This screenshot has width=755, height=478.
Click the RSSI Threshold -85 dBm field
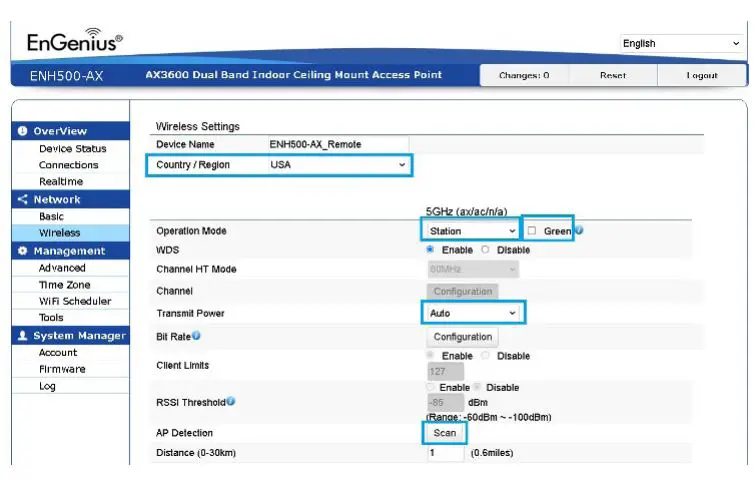coord(445,402)
